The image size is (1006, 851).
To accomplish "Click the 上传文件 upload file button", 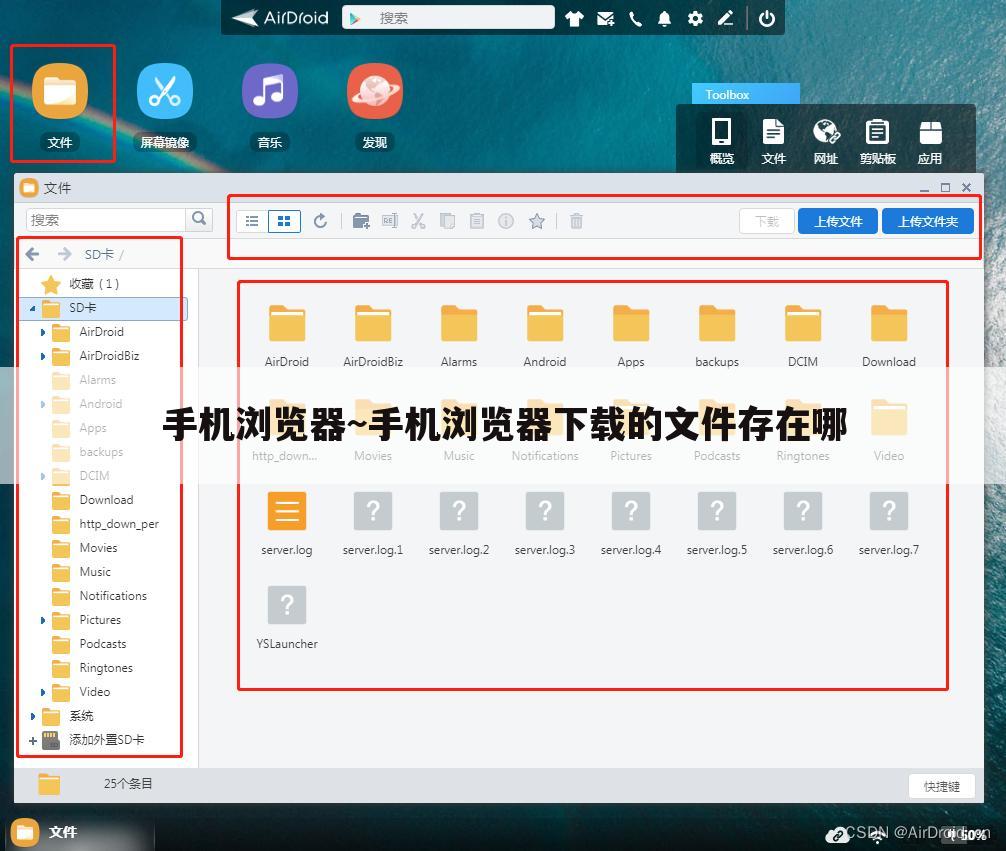I will (838, 221).
